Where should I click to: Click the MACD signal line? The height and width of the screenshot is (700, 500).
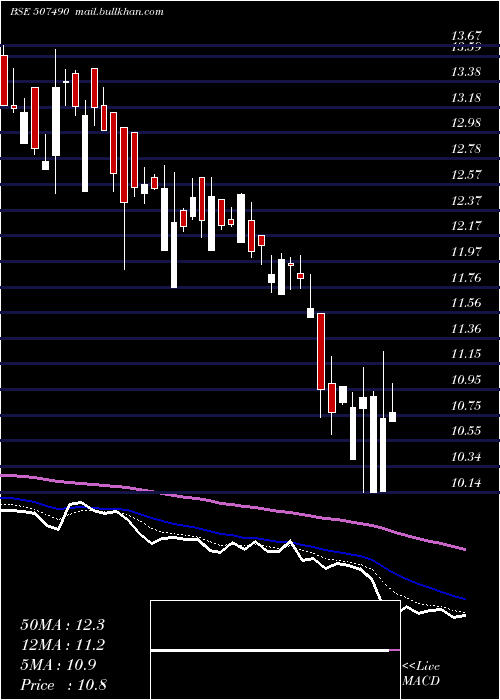tap(275, 650)
